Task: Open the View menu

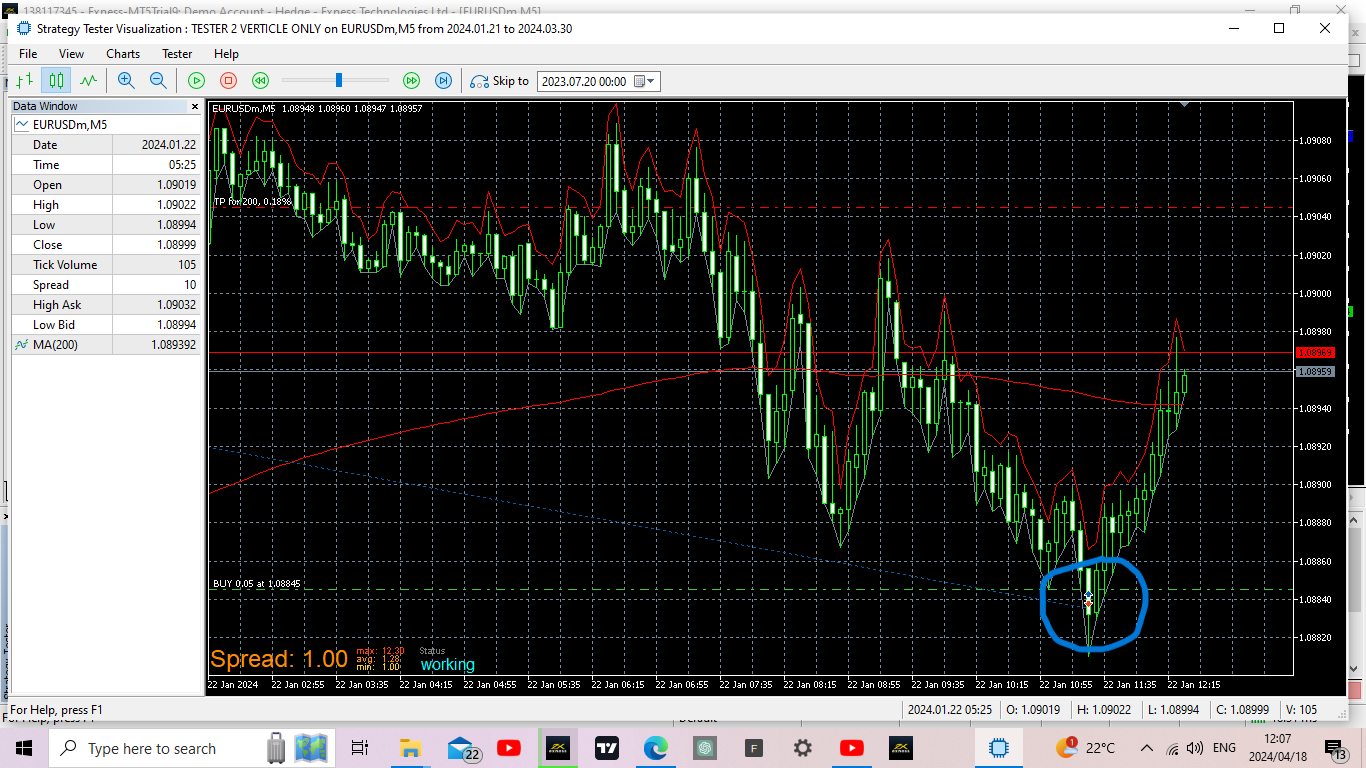Action: [x=72, y=54]
